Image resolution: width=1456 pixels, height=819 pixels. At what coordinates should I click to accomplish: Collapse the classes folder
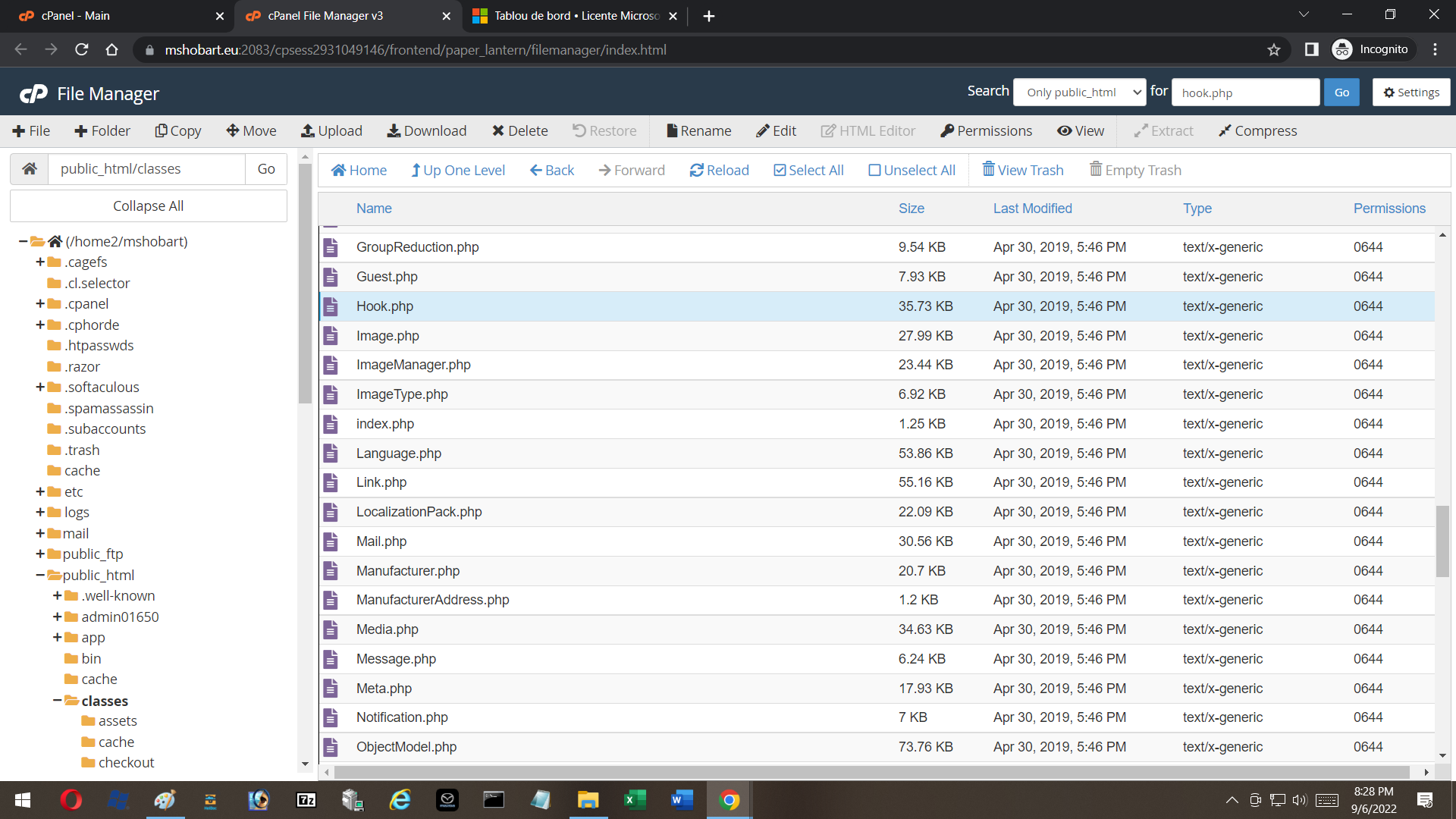[x=57, y=701]
